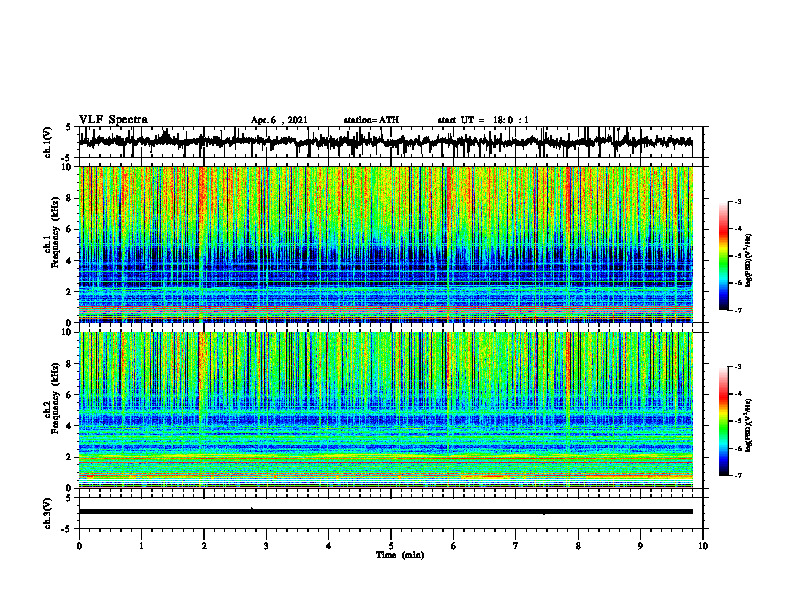Click the "ch.3(V)" axis label
Screen dimensions: 792x612
click(x=47, y=513)
